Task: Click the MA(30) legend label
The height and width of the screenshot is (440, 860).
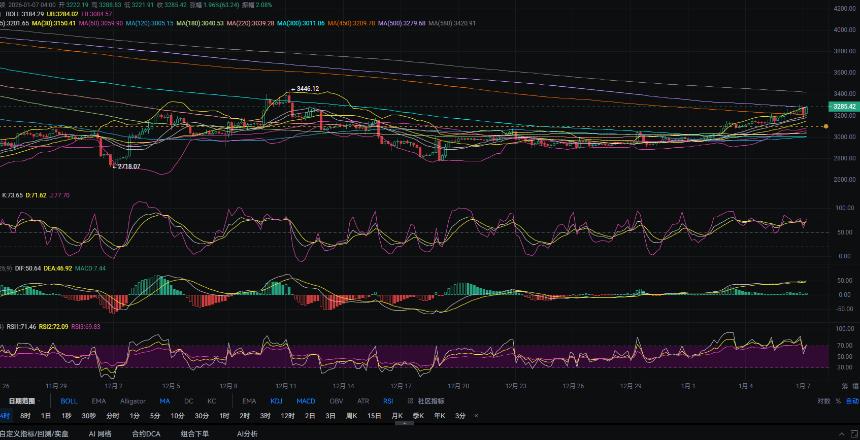Action: 55,24
